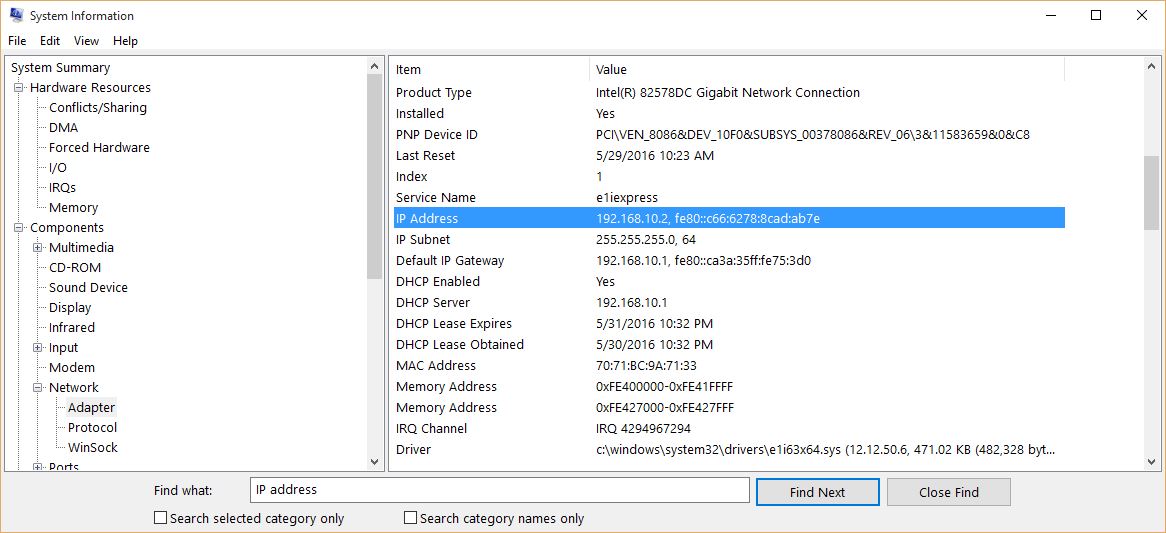Image resolution: width=1166 pixels, height=533 pixels.
Task: Select the I/O tree item
Action: (57, 168)
